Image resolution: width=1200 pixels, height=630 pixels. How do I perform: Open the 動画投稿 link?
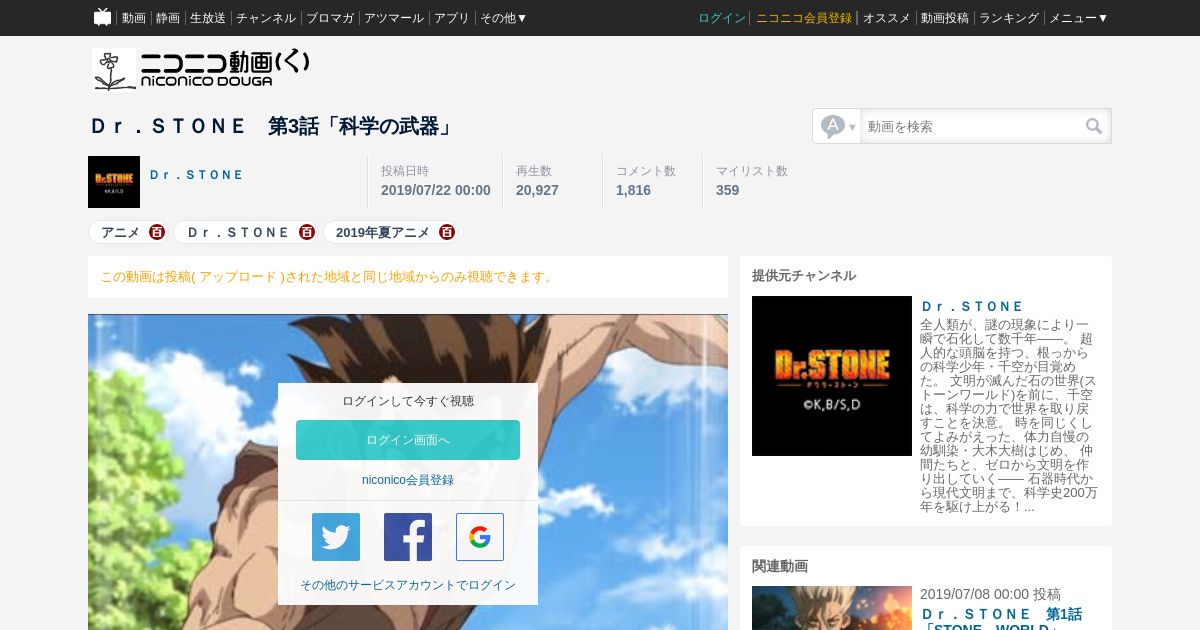tap(945, 18)
